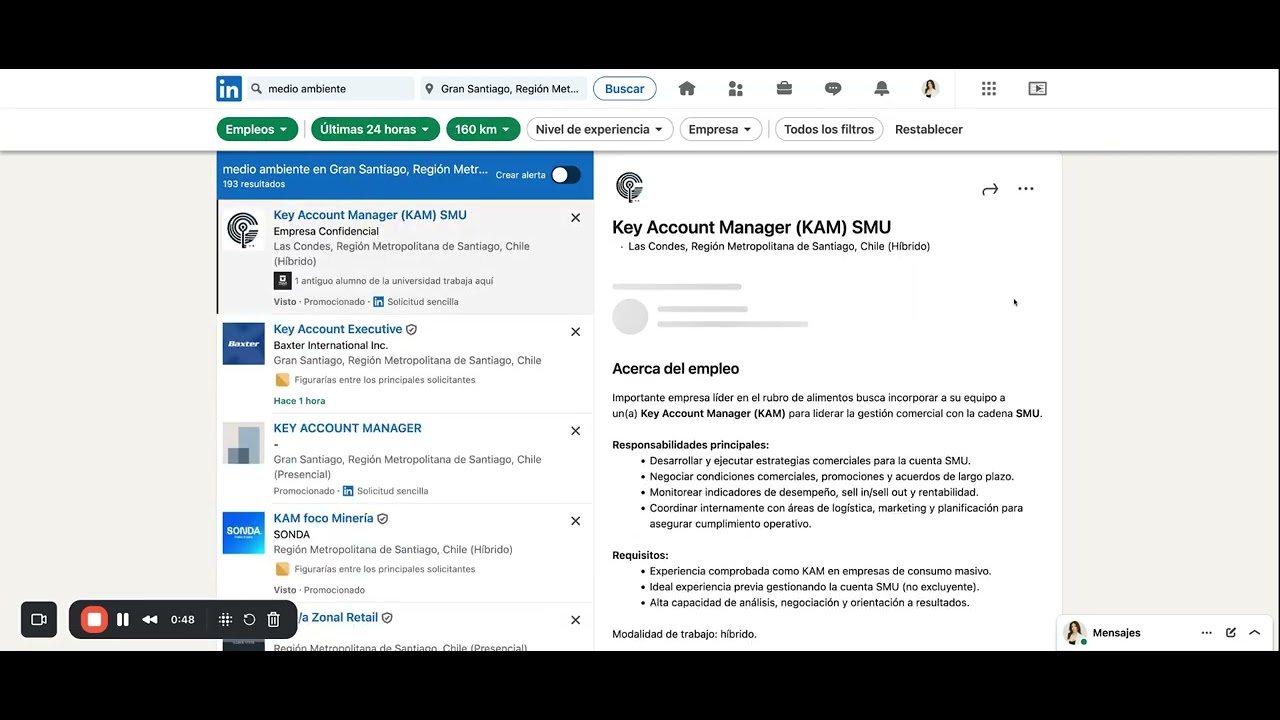
Task: Open the Notifications bell icon
Action: click(881, 89)
